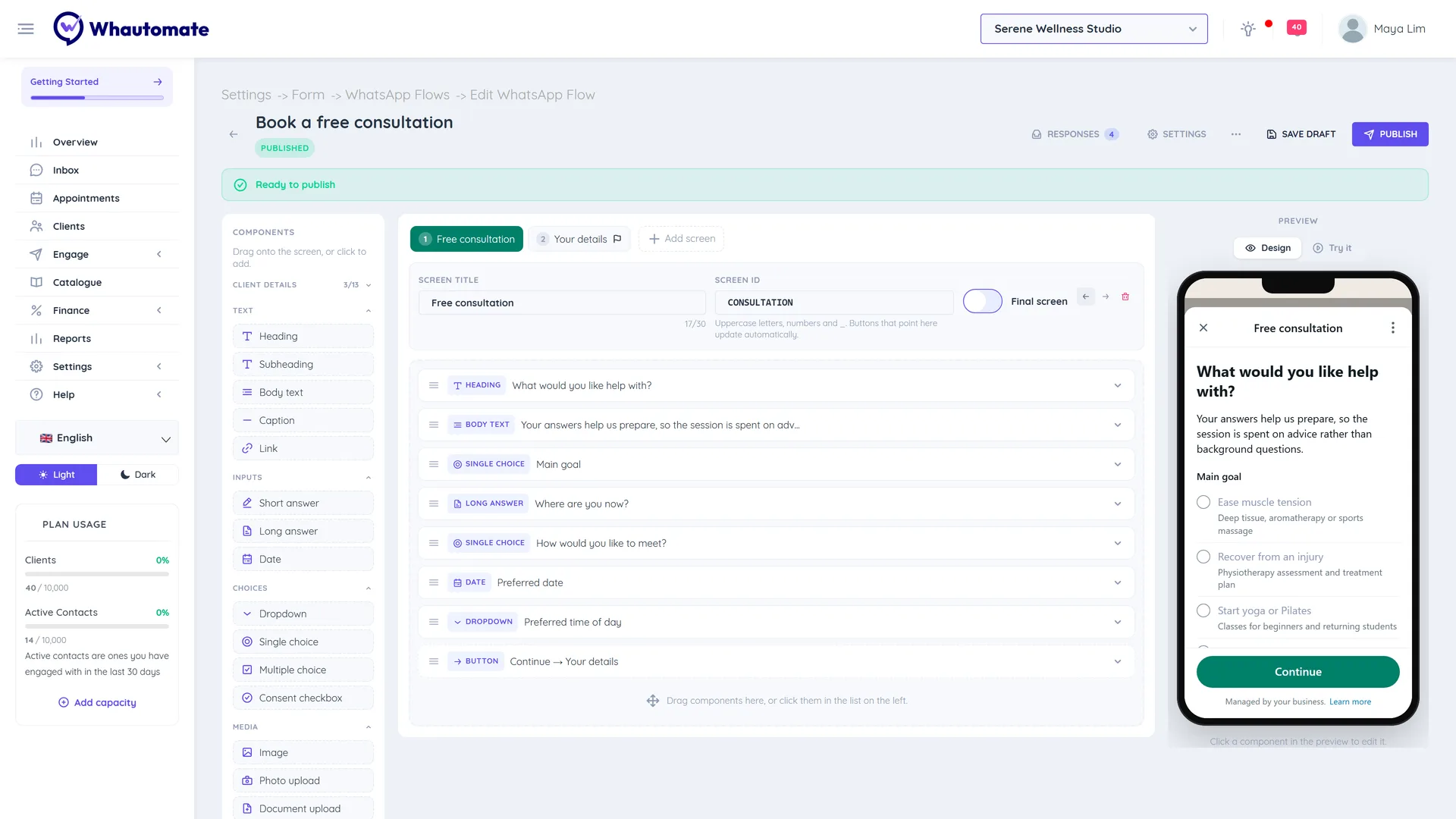Switch the preview to the Try it tab
The image size is (1456, 819).
(1332, 248)
